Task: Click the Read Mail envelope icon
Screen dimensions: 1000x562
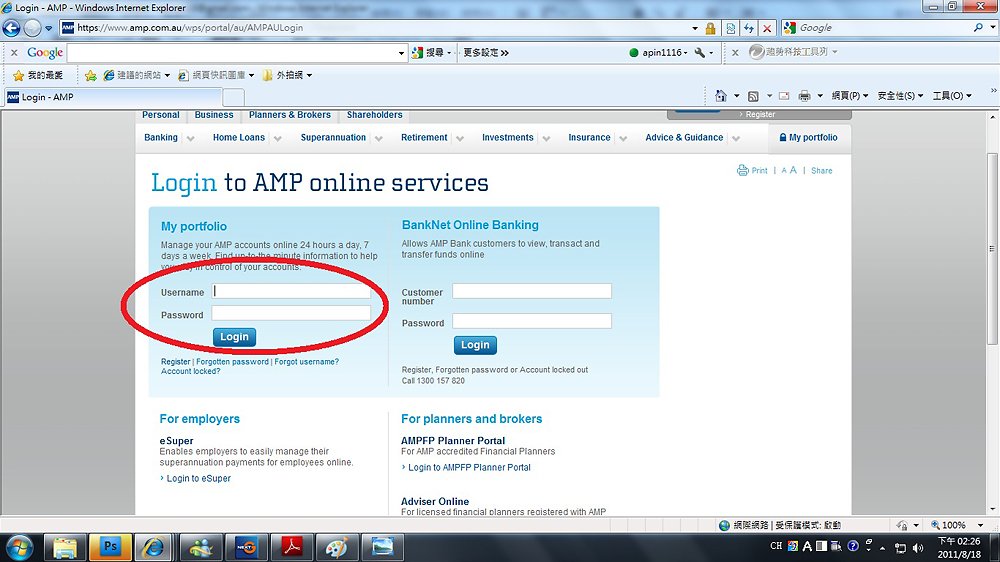Action: coord(784,96)
